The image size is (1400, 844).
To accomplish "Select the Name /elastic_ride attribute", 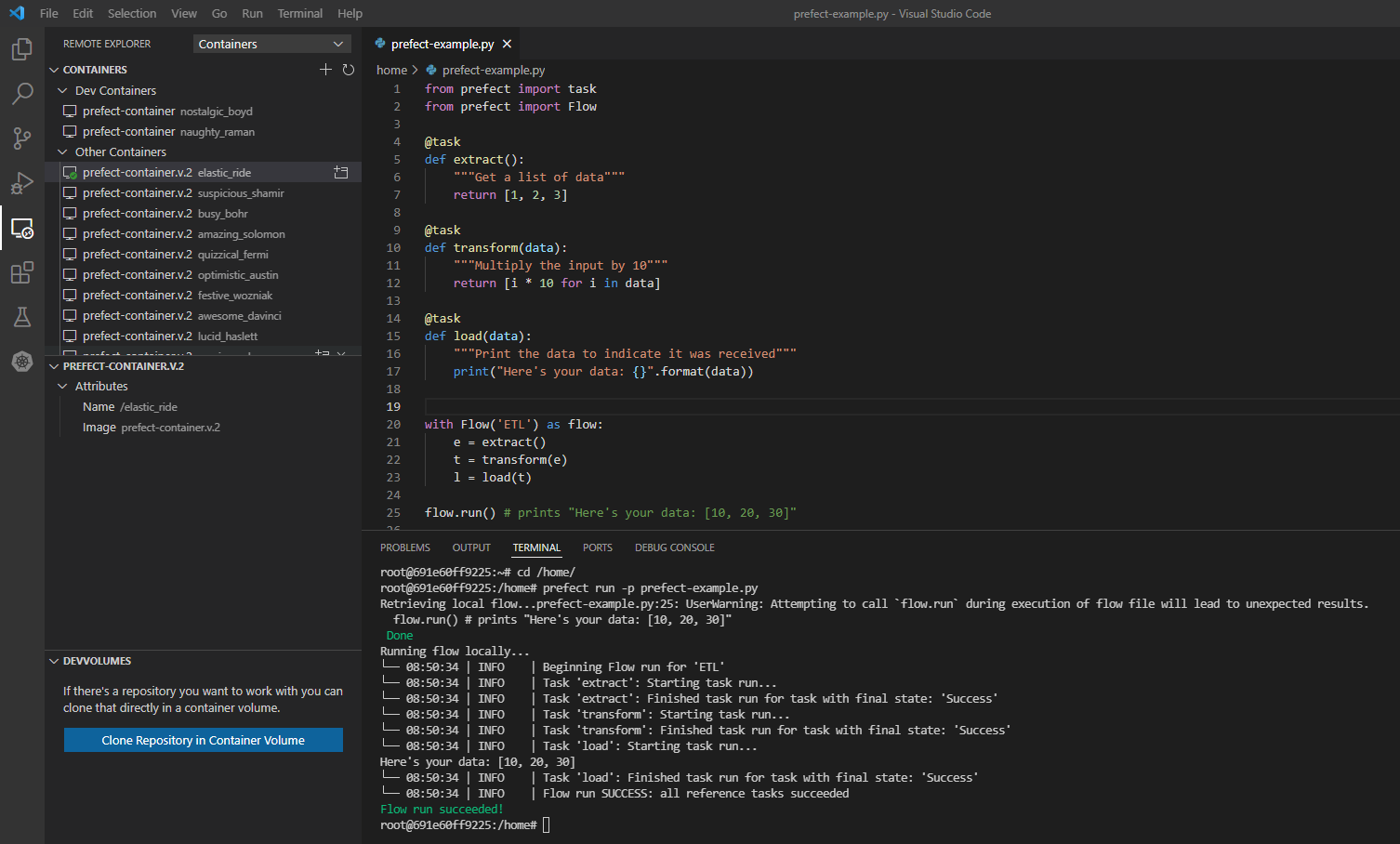I will point(203,406).
